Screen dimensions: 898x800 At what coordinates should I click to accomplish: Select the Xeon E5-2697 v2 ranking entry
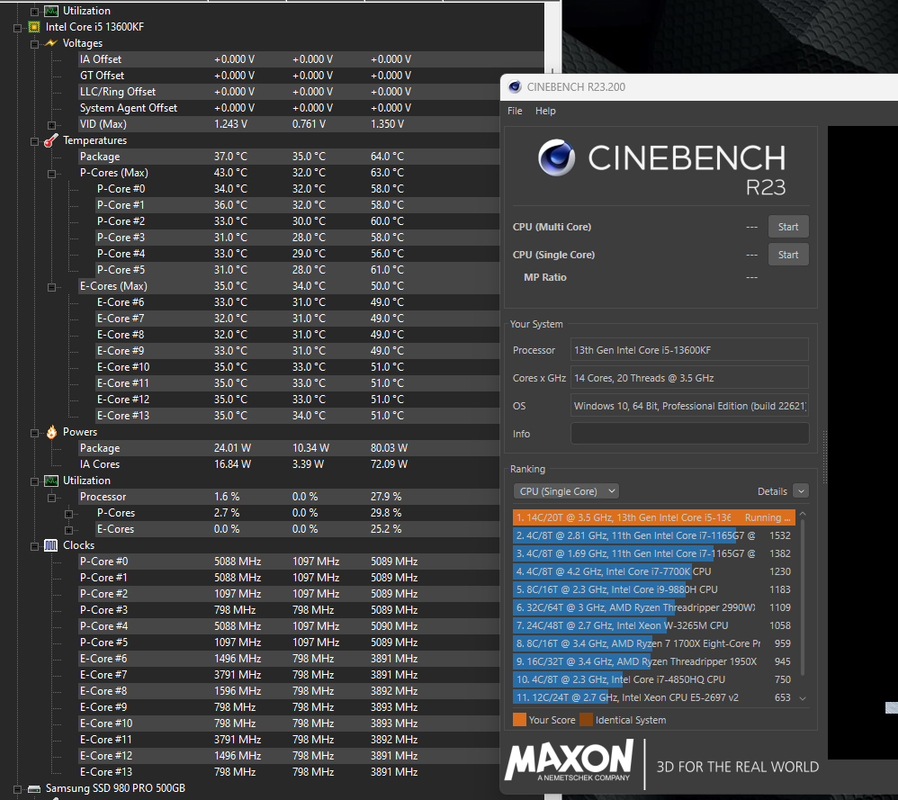[x=653, y=697]
